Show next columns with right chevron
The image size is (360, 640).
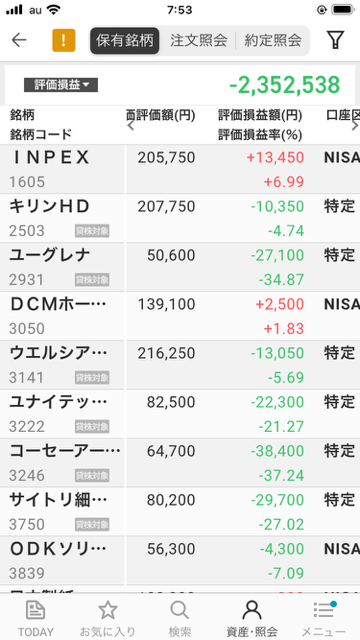(355, 126)
